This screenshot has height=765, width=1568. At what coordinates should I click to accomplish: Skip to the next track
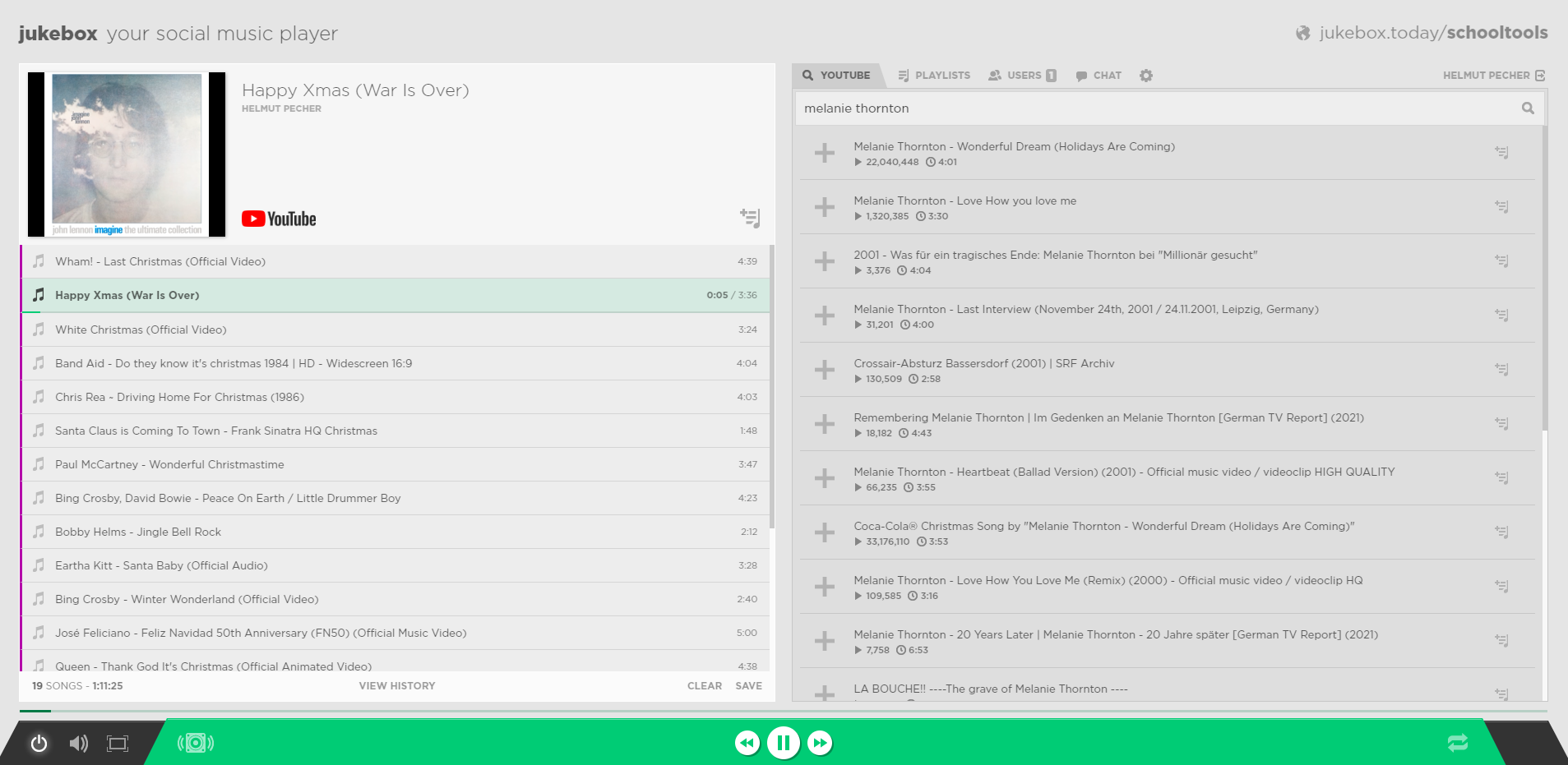pos(820,742)
